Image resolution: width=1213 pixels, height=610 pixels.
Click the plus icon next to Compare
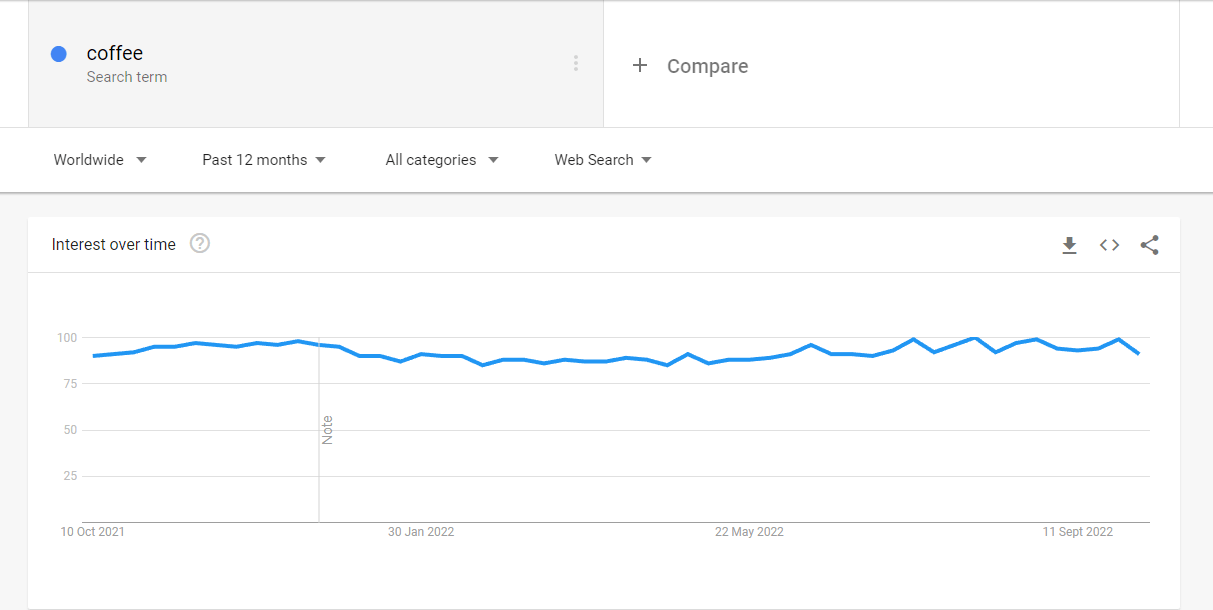pyautogui.click(x=640, y=66)
